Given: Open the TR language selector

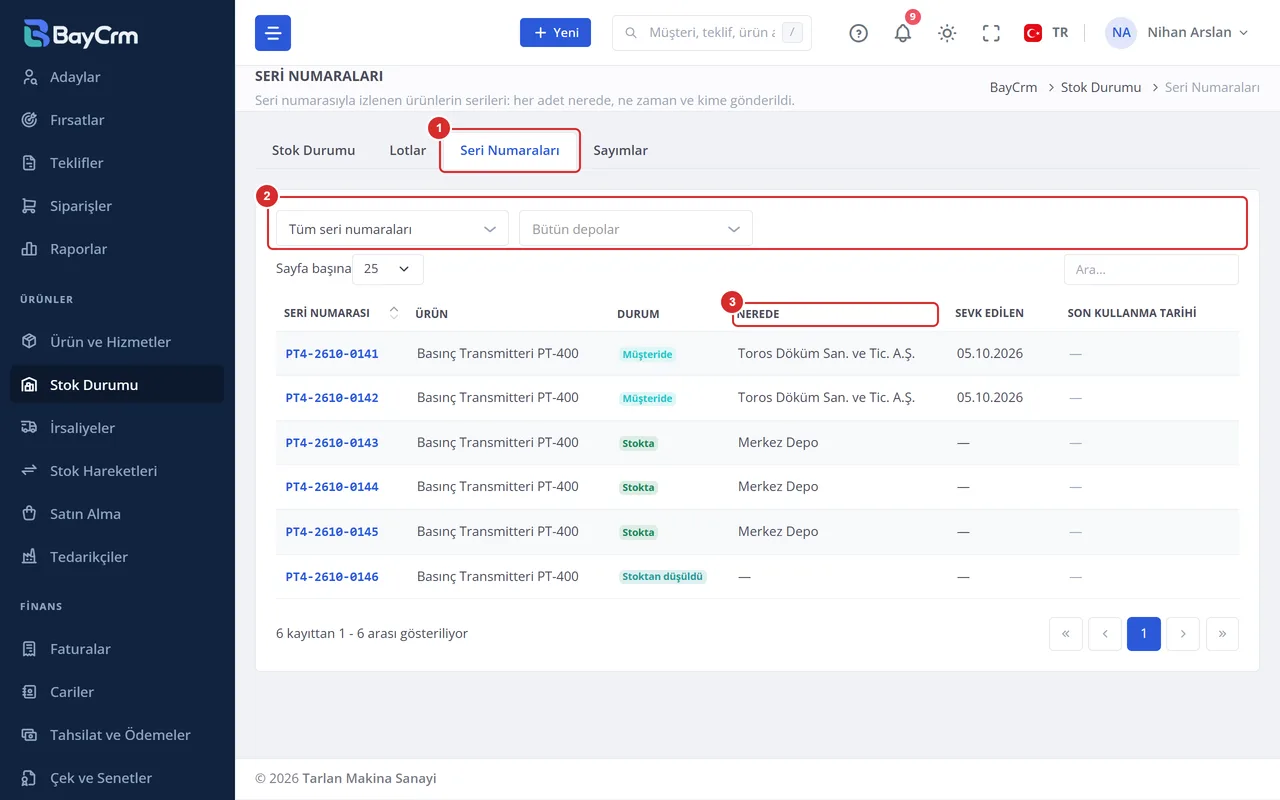Looking at the screenshot, I should click(1046, 33).
